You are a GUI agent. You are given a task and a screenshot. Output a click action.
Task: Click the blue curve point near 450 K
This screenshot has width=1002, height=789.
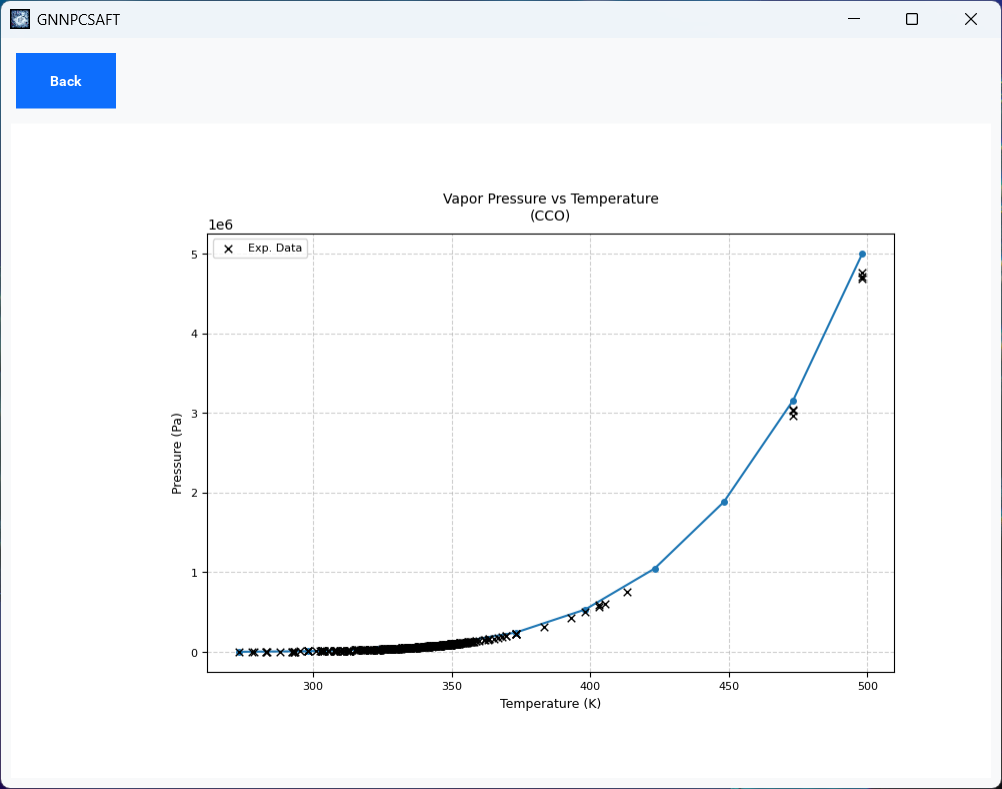(x=724, y=502)
